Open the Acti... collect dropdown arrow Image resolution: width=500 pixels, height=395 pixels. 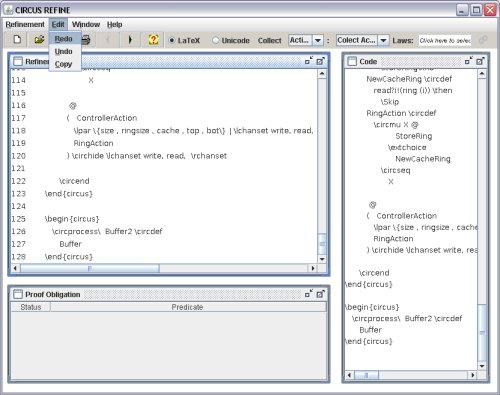pos(318,40)
